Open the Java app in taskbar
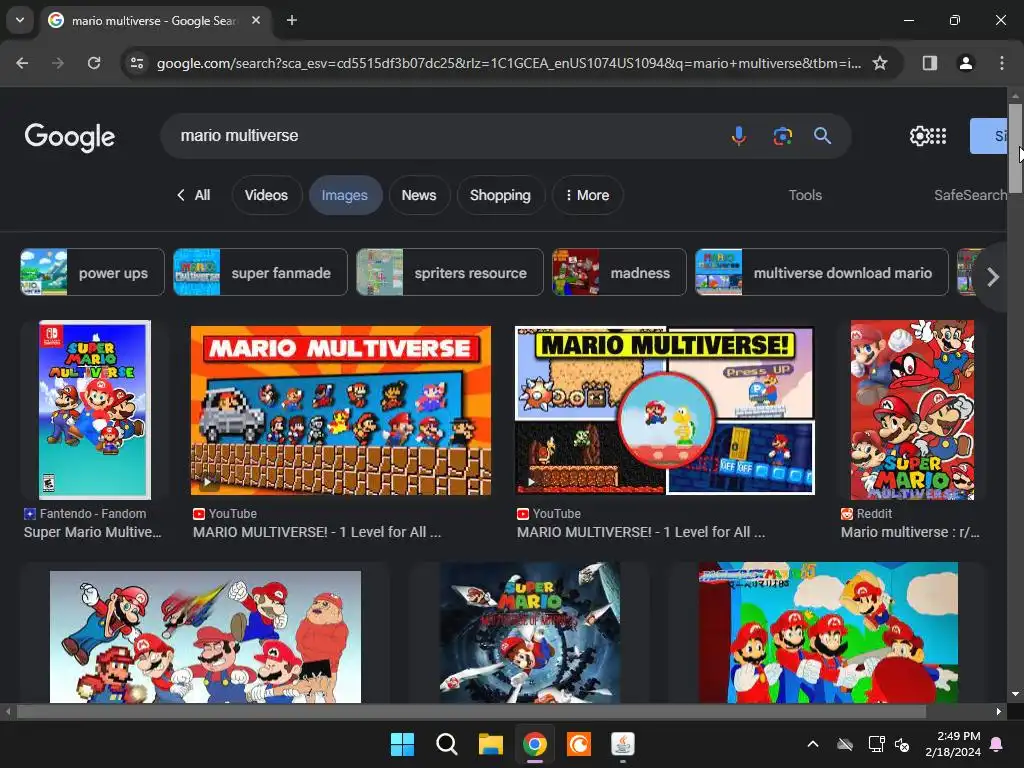Viewport: 1024px width, 768px height. pyautogui.click(x=623, y=744)
